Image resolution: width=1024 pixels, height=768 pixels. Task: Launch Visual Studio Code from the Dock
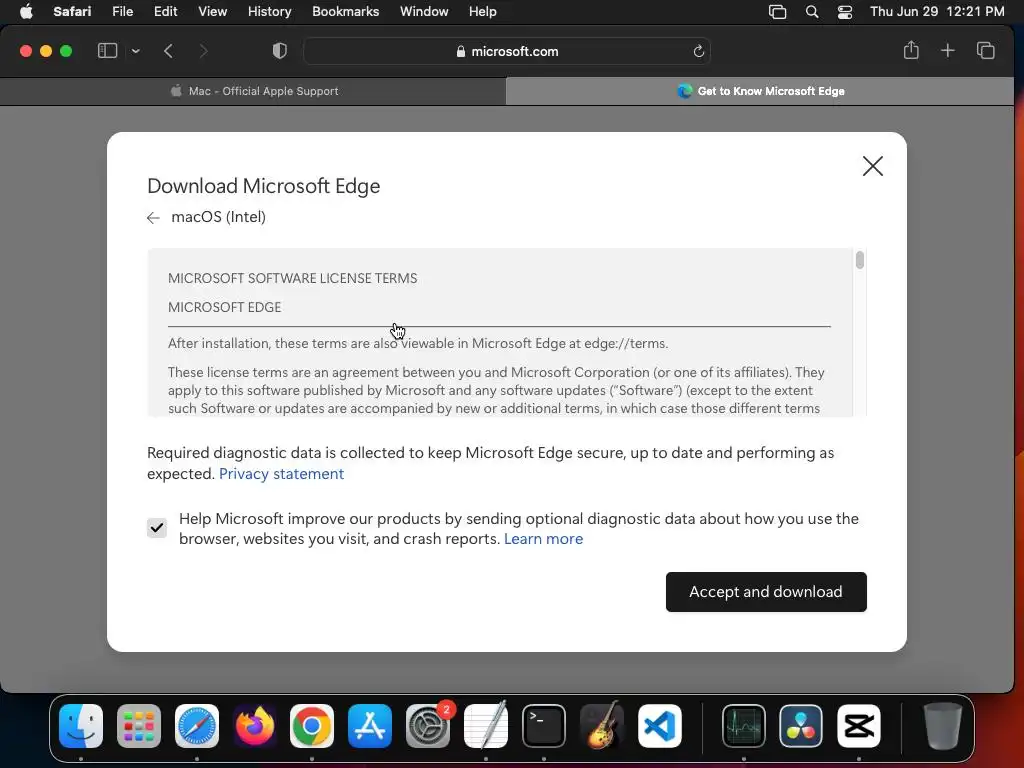pyautogui.click(x=660, y=726)
